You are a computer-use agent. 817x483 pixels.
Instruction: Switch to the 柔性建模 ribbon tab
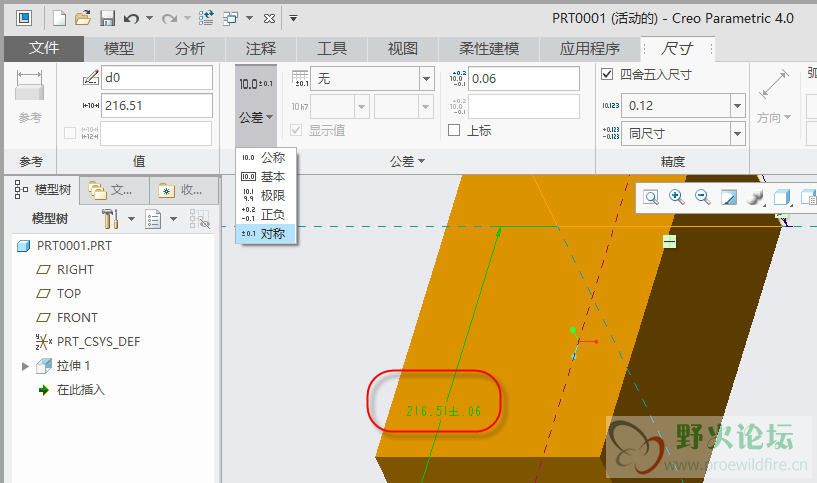[489, 48]
